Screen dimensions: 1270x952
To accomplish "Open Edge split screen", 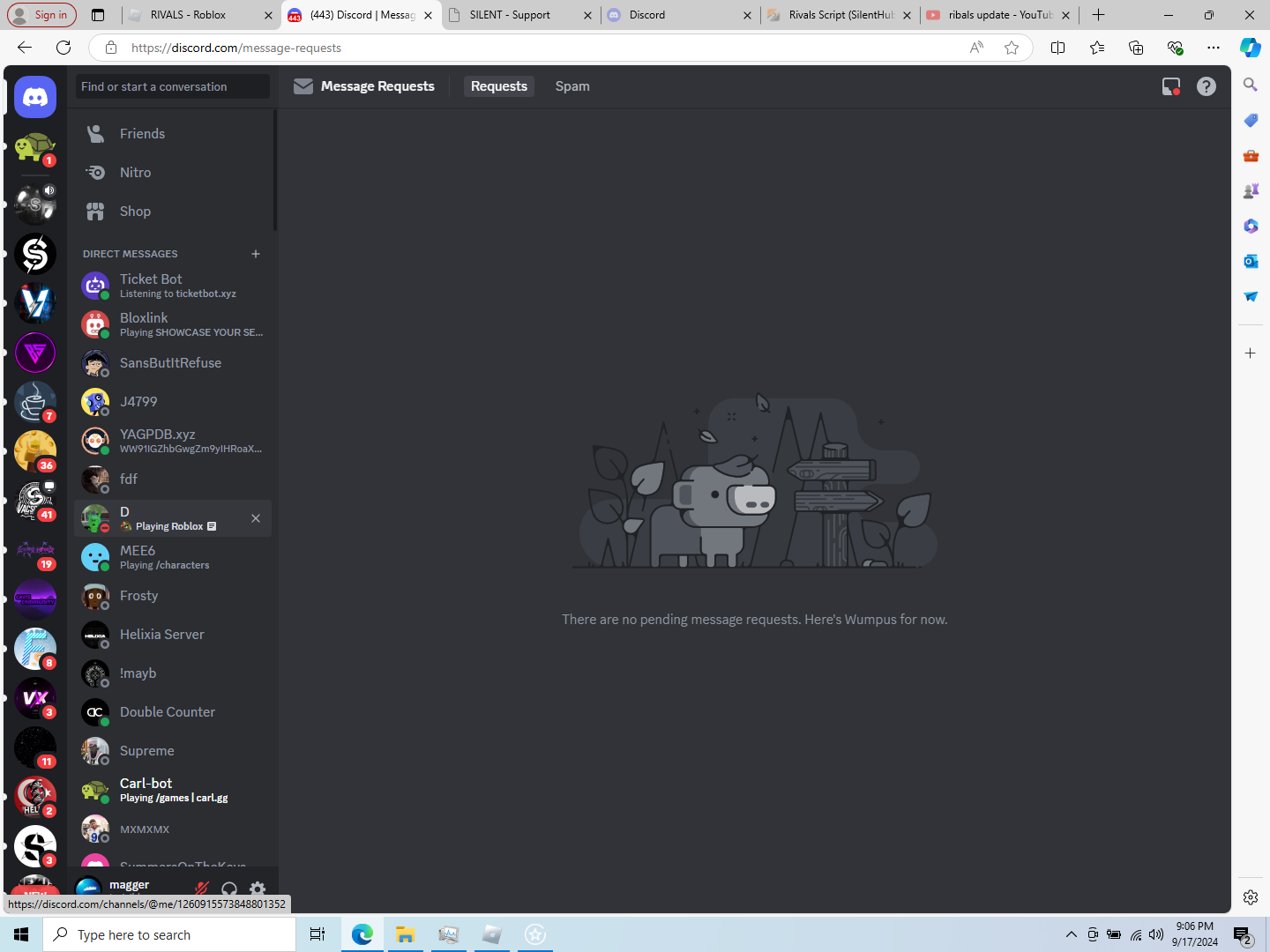I will click(x=1058, y=48).
